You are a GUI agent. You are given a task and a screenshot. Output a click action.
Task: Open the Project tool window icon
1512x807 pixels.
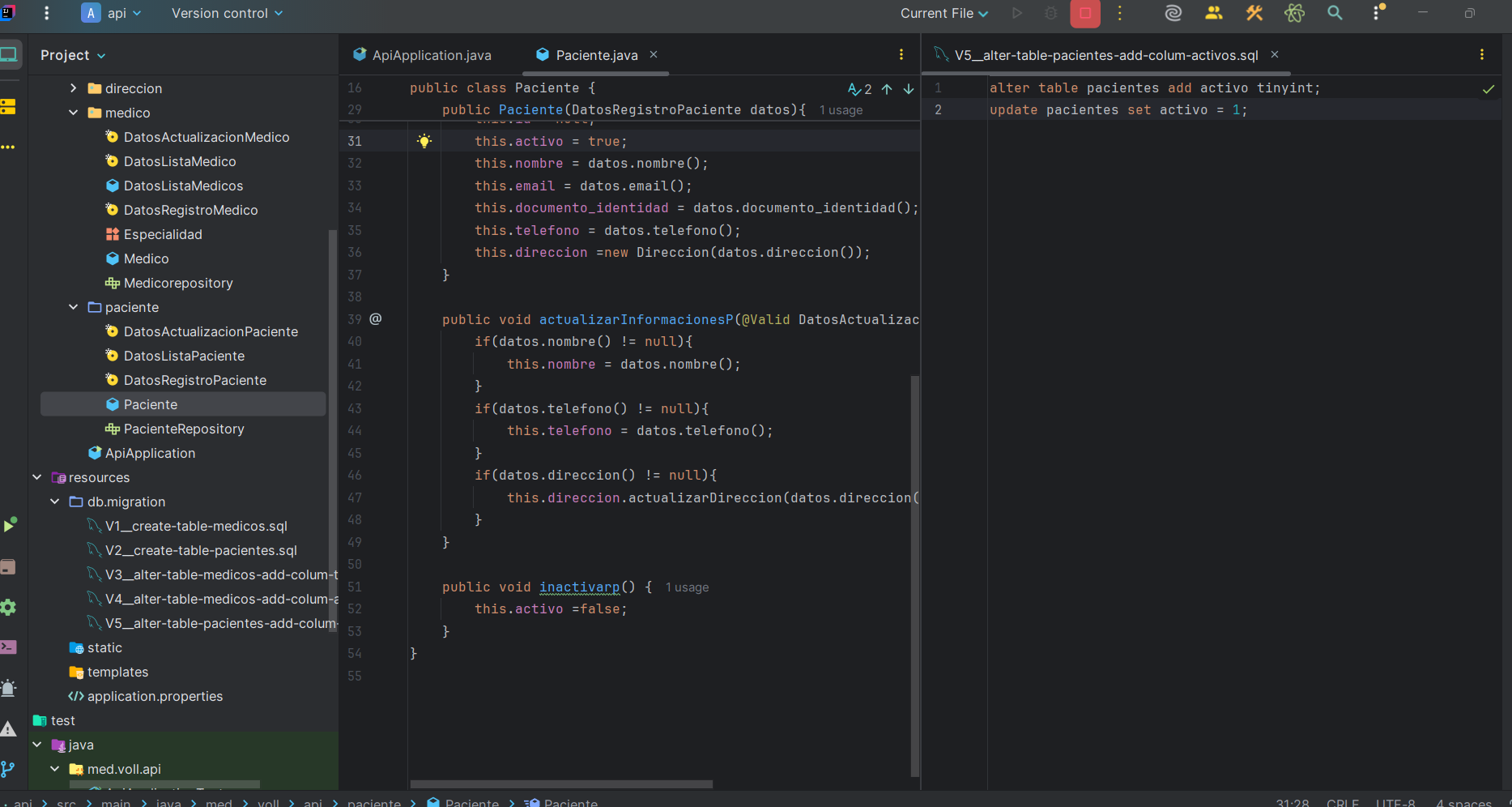click(9, 54)
